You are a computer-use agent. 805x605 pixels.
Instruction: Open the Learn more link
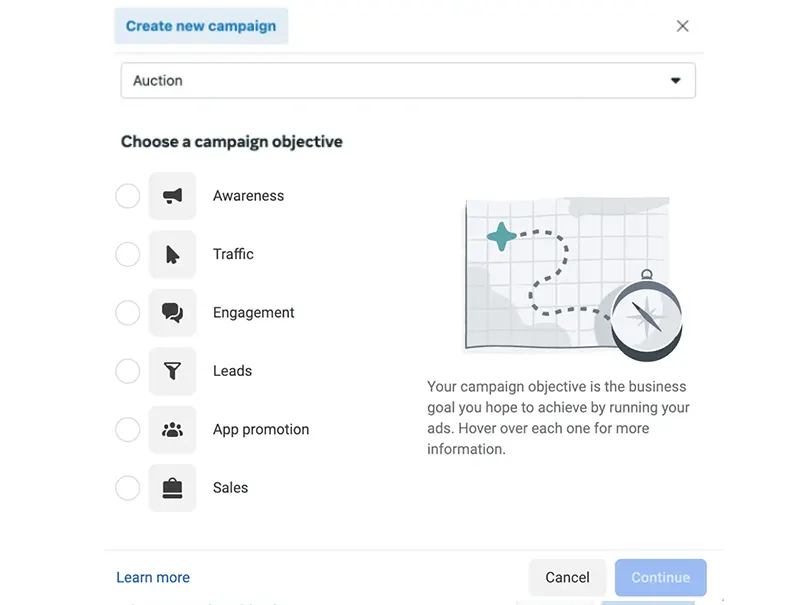pyautogui.click(x=152, y=577)
